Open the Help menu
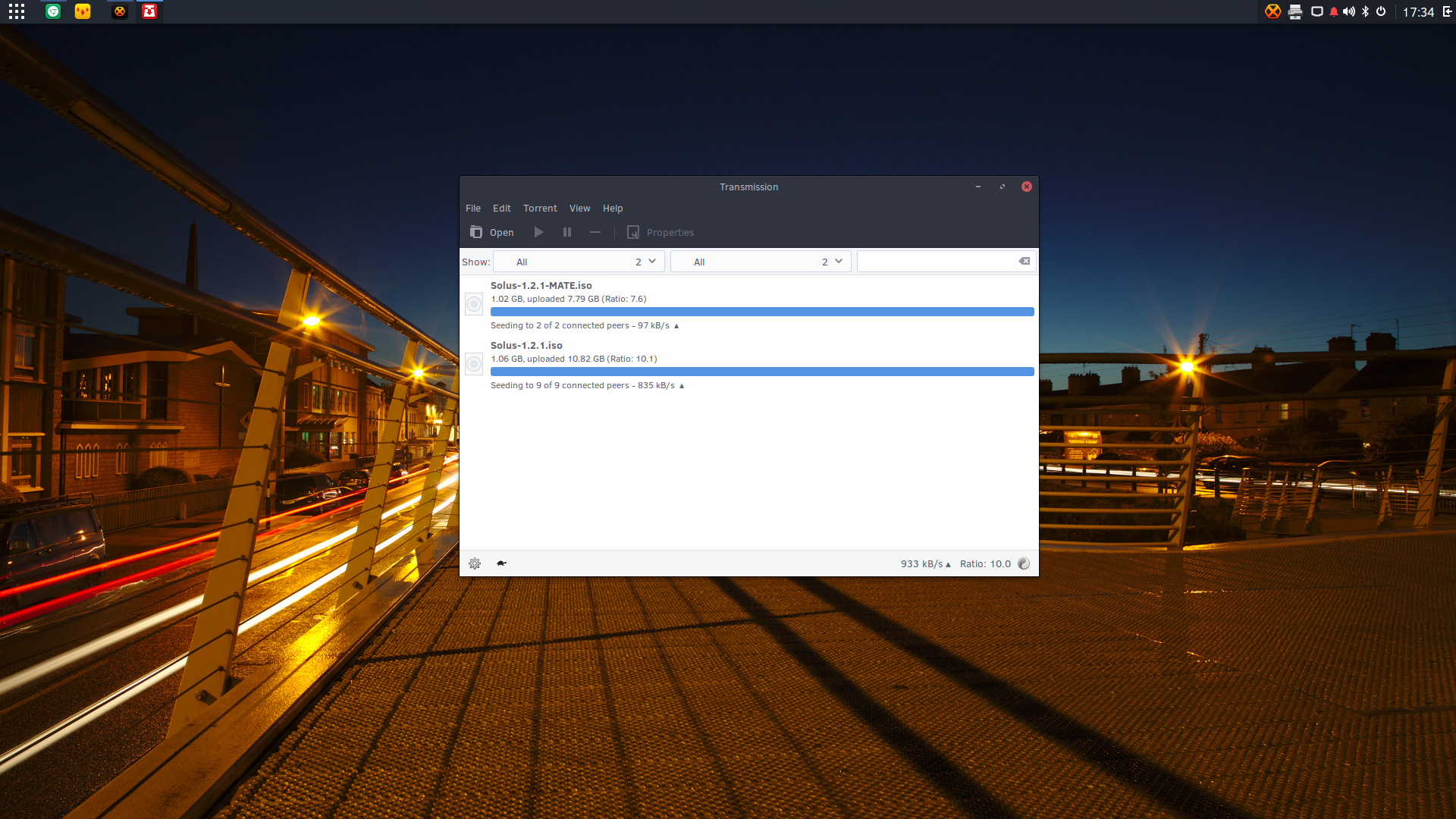 (x=613, y=209)
